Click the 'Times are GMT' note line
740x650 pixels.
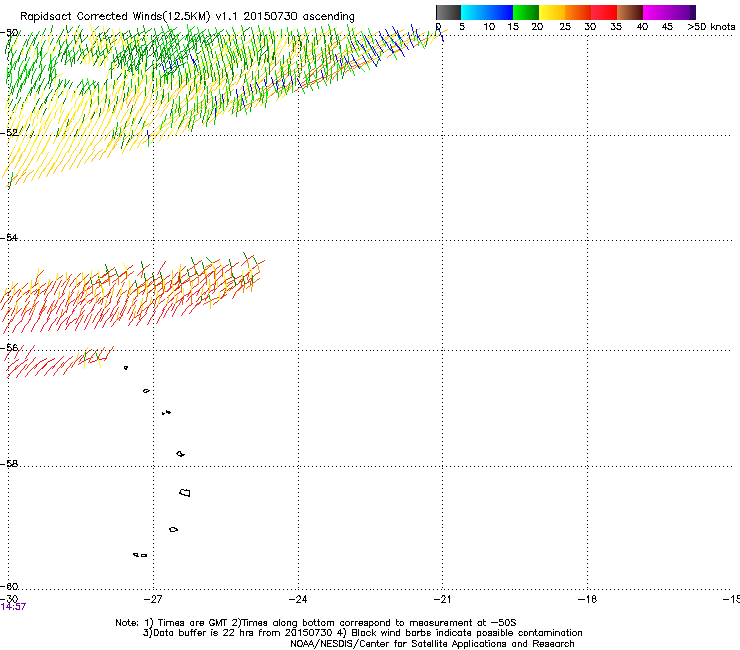[316, 623]
